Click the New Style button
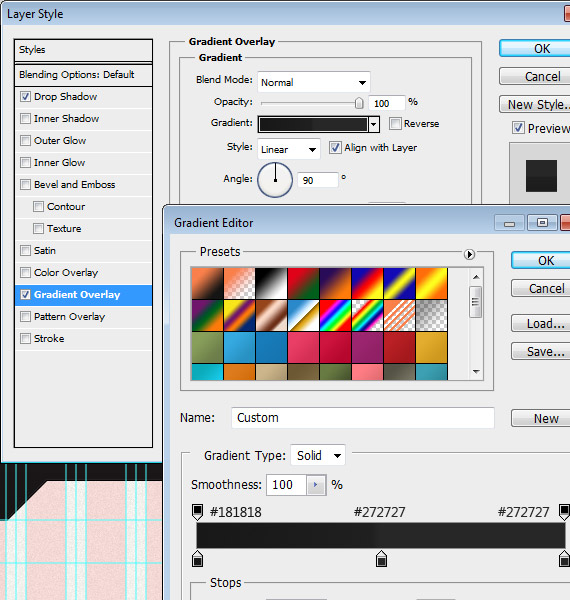 (535, 104)
